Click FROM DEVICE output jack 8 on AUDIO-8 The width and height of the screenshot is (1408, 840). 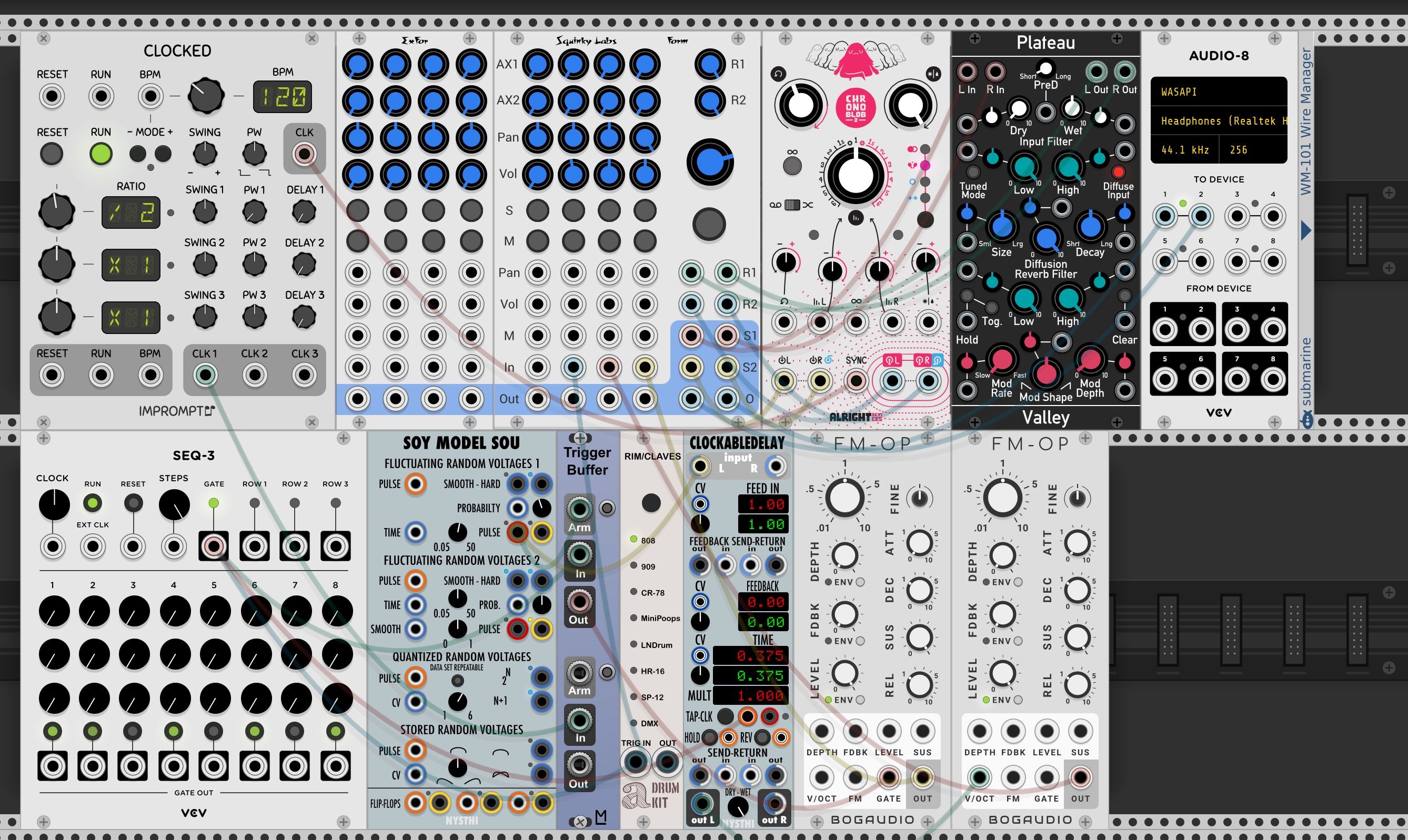[x=1273, y=379]
